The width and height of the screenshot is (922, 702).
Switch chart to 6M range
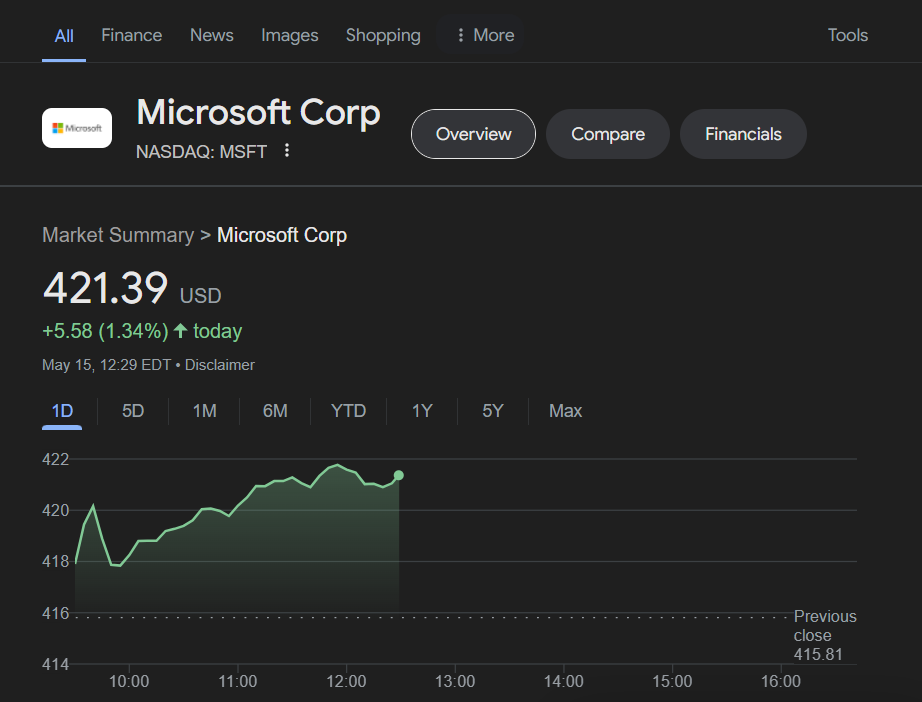pyautogui.click(x=275, y=411)
